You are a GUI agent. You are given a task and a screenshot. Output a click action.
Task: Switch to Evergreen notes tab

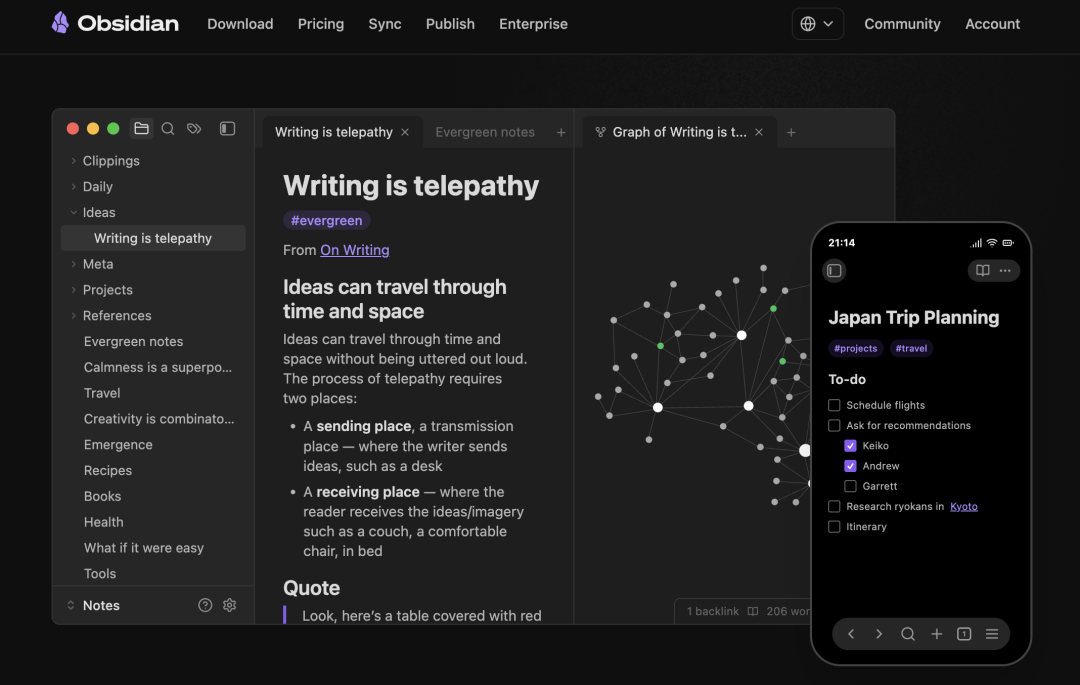click(485, 132)
